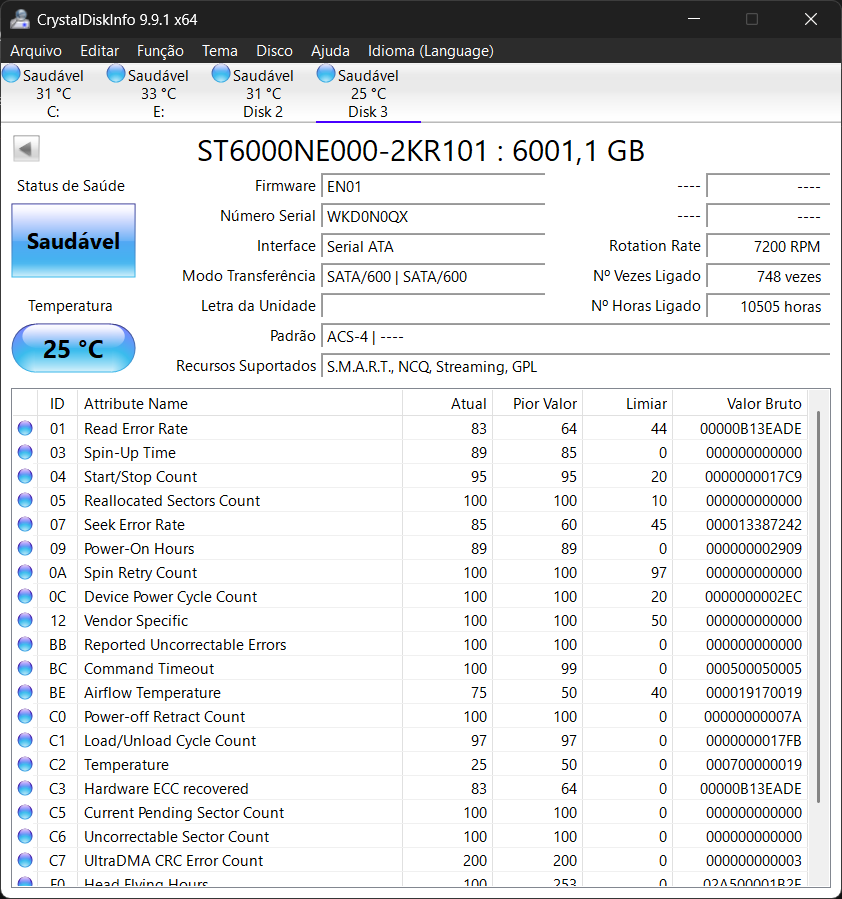Click the Interface field showing Serial ATA
The height and width of the screenshot is (899, 842).
pyautogui.click(x=433, y=247)
